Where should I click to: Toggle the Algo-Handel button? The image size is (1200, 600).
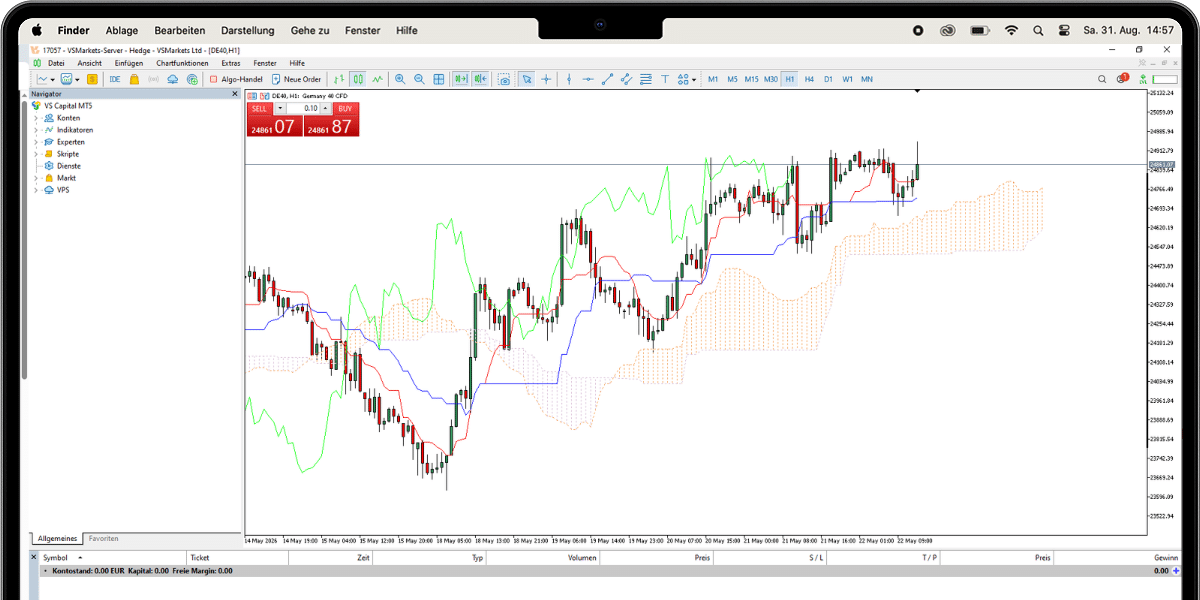click(x=235, y=79)
